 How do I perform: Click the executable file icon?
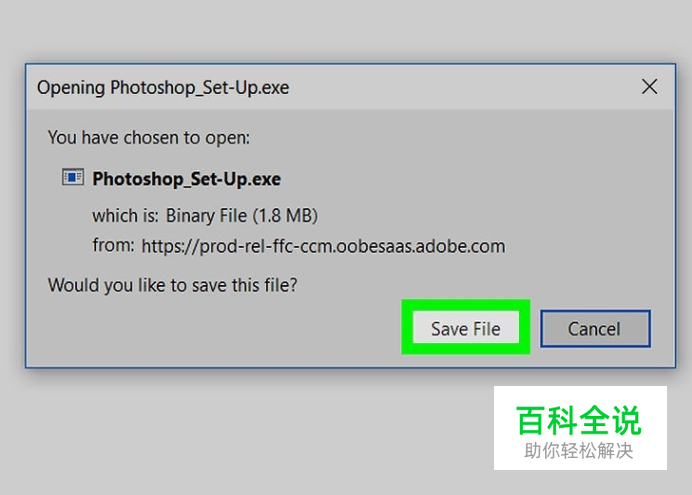coord(73,177)
